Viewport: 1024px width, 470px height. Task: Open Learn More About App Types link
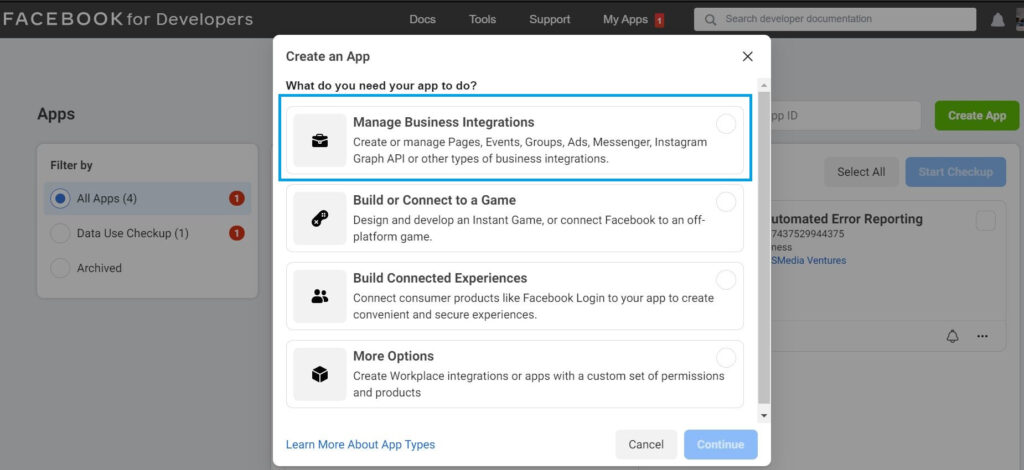point(360,445)
